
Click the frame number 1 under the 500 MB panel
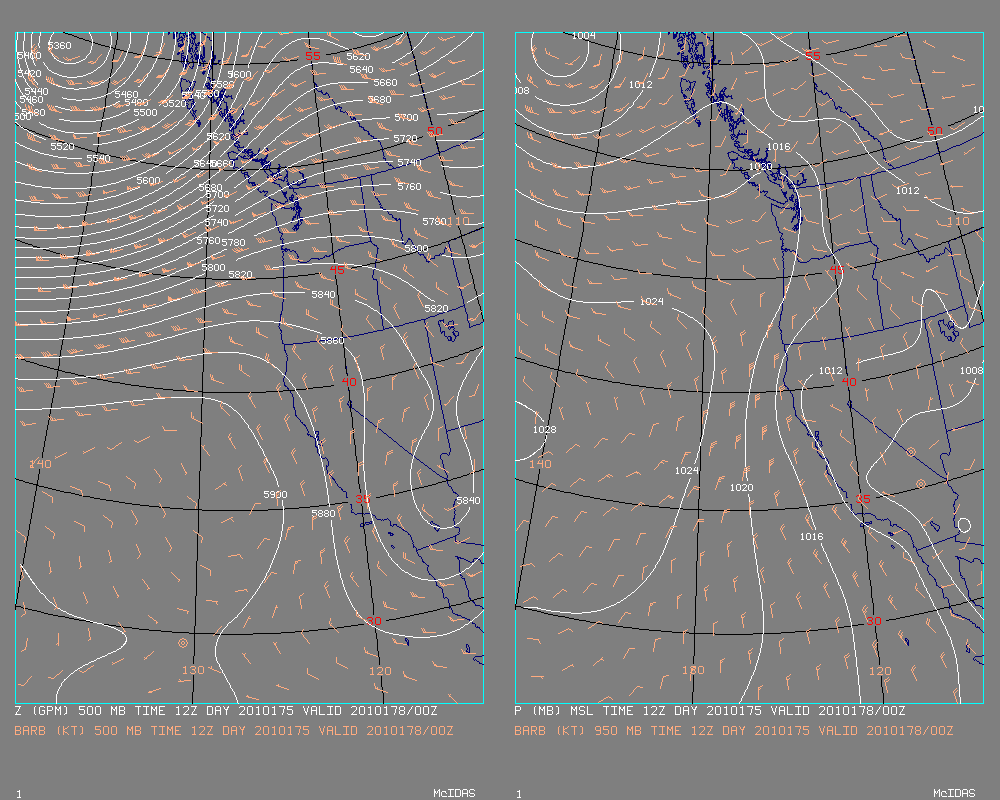pyautogui.click(x=19, y=794)
